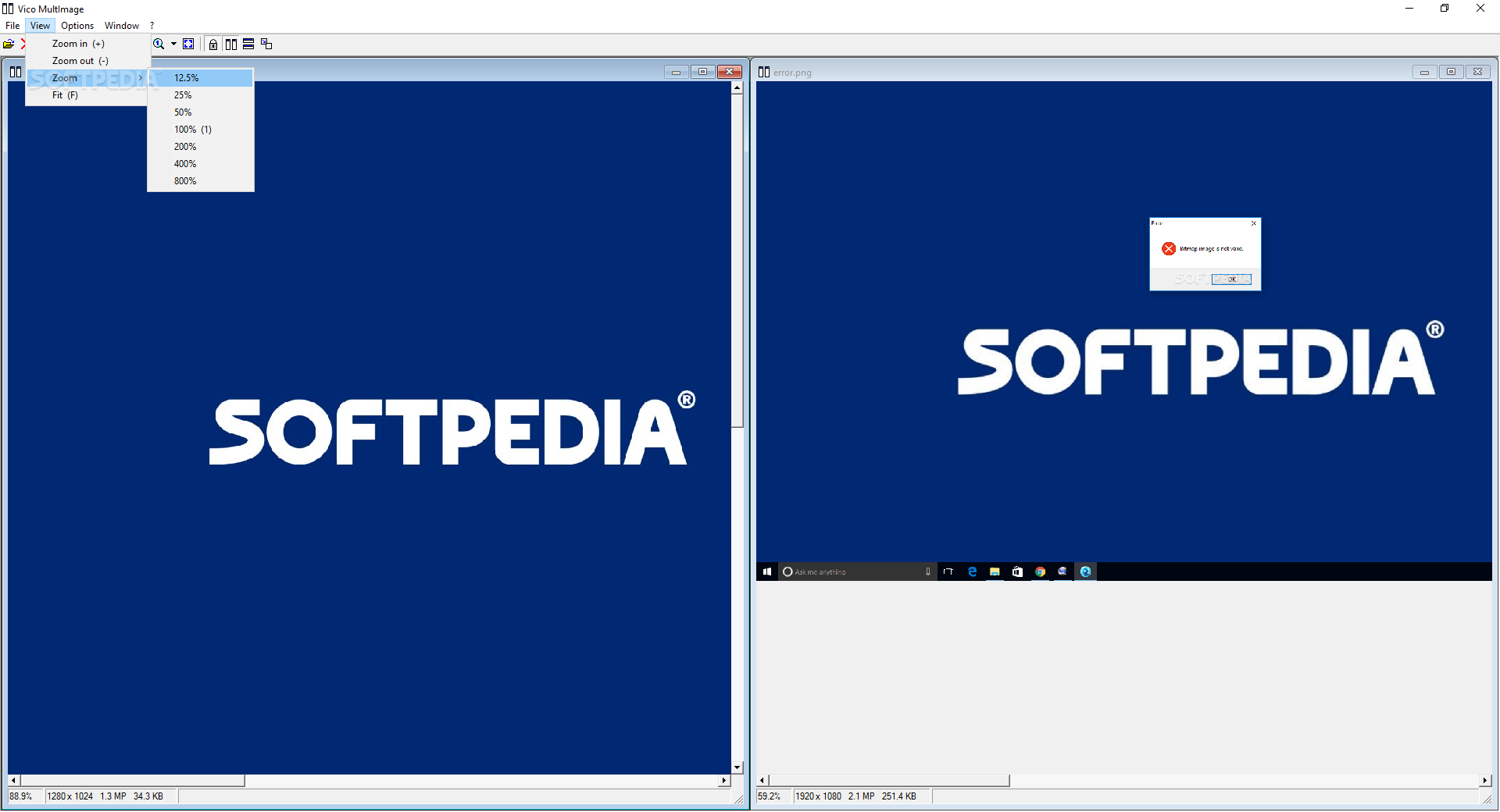Expand the Zoom submenu entry
Screen dimensions: 1500x812
tap(87, 78)
